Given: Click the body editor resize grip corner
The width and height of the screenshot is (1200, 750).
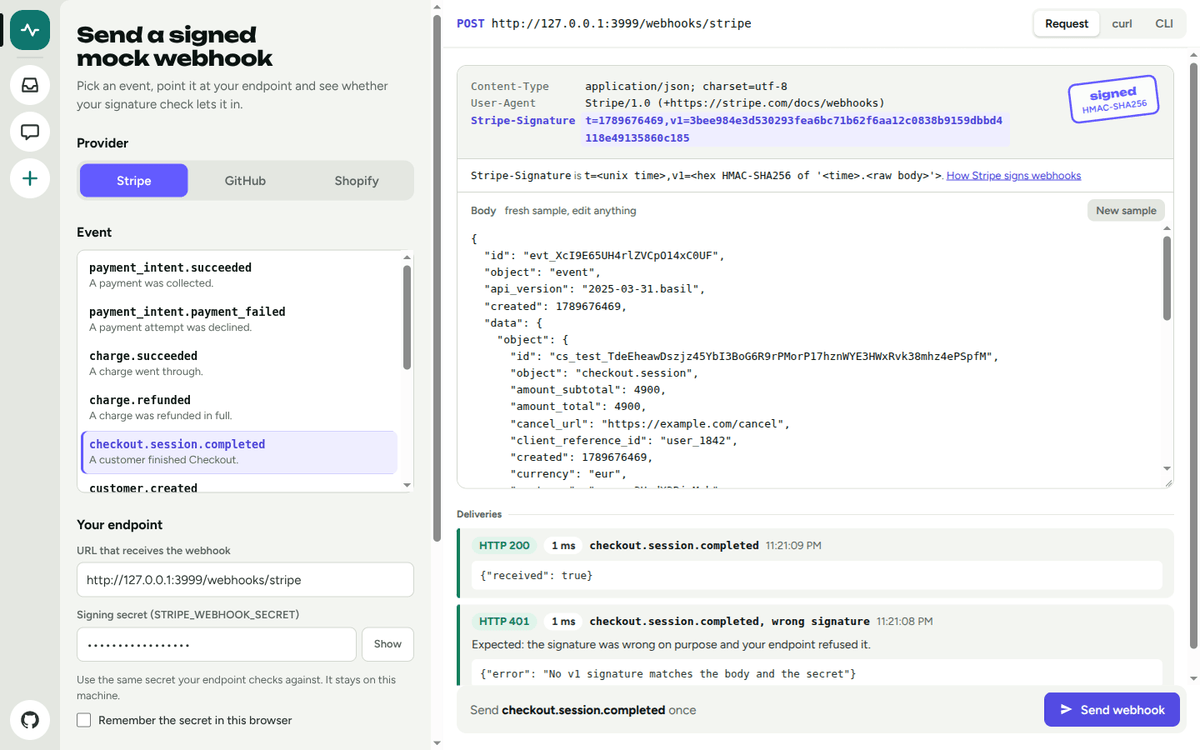Looking at the screenshot, I should [x=1167, y=482].
